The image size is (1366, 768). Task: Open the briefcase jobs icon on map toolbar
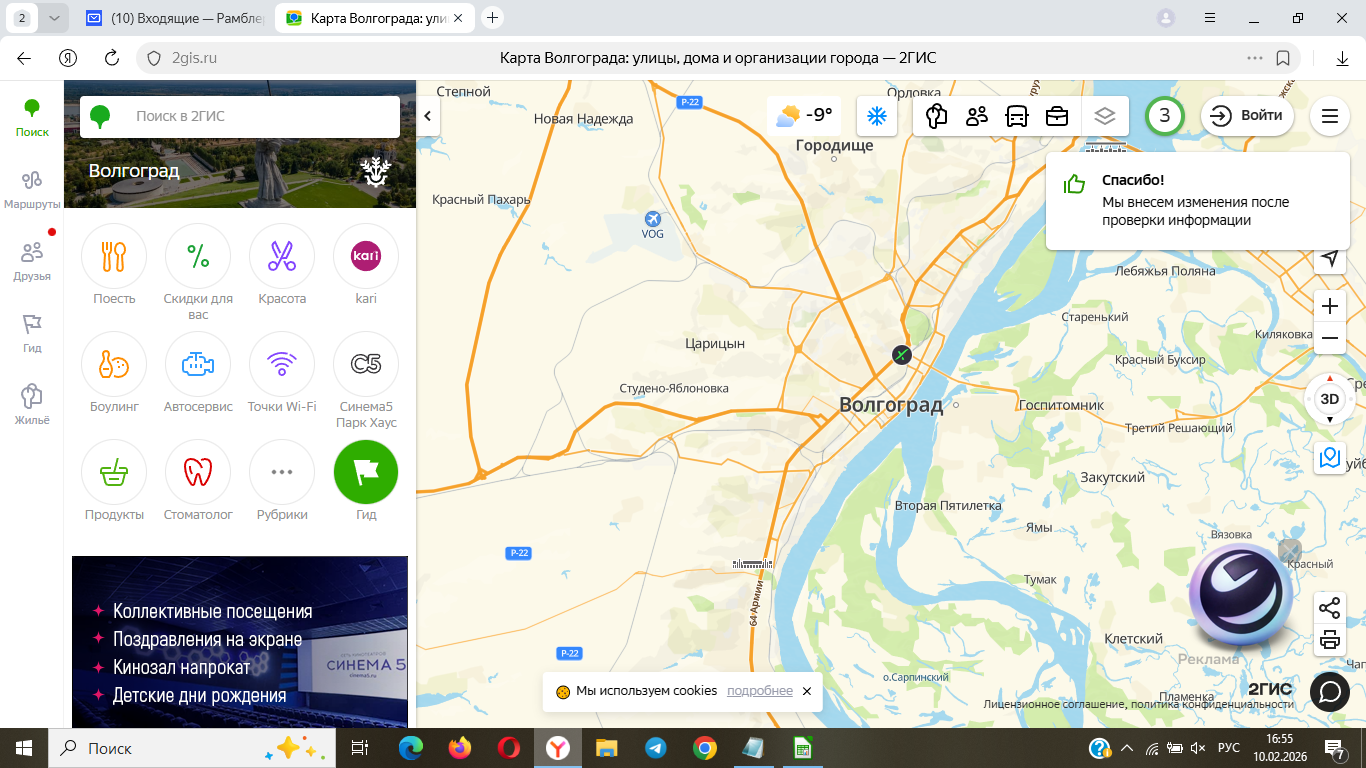coord(1057,116)
